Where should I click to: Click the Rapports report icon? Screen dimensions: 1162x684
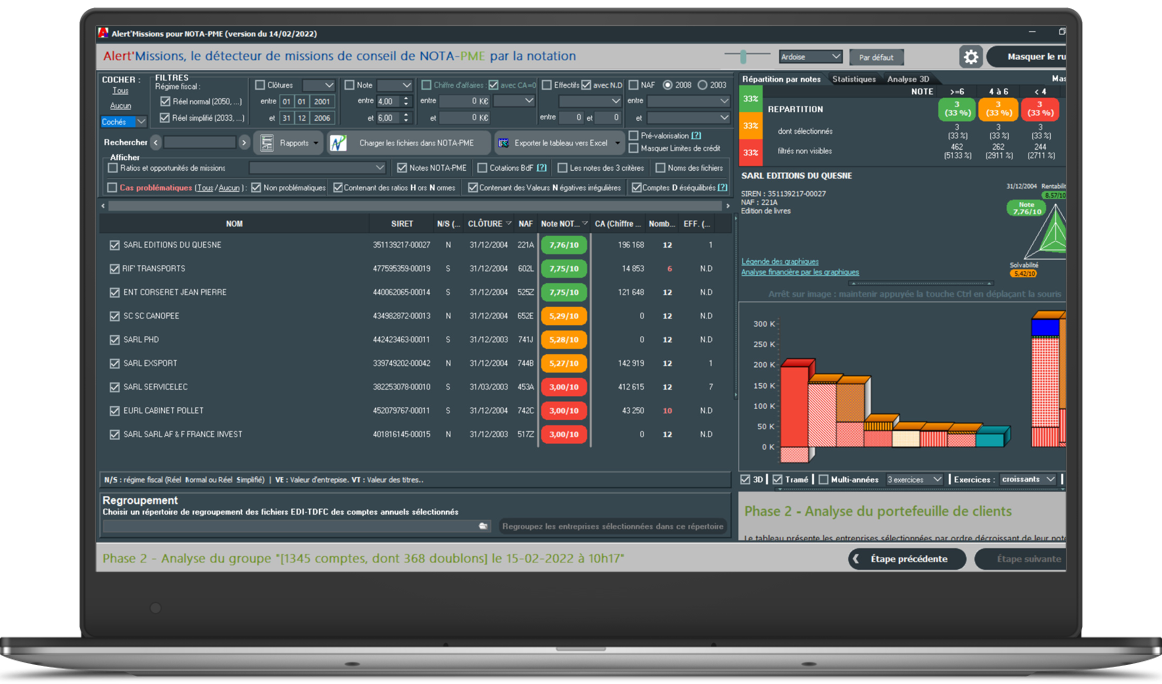point(267,143)
